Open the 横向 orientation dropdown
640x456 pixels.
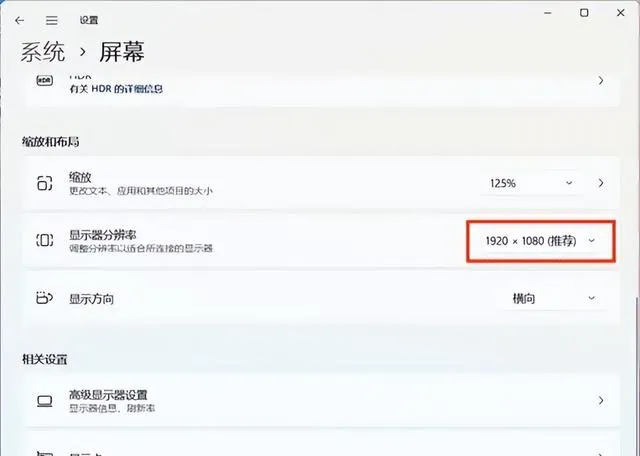point(553,299)
